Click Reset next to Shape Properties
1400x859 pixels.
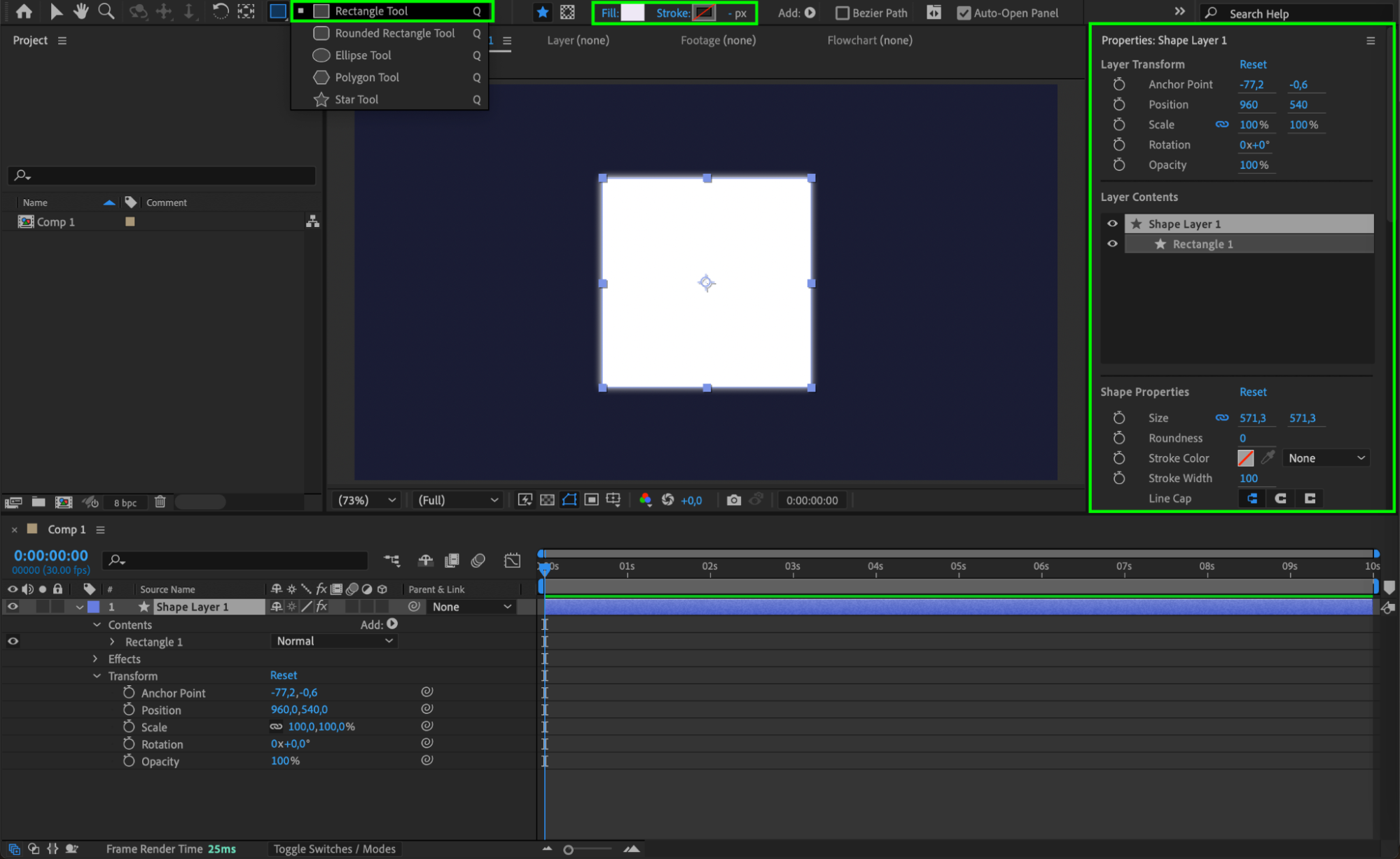point(1252,392)
